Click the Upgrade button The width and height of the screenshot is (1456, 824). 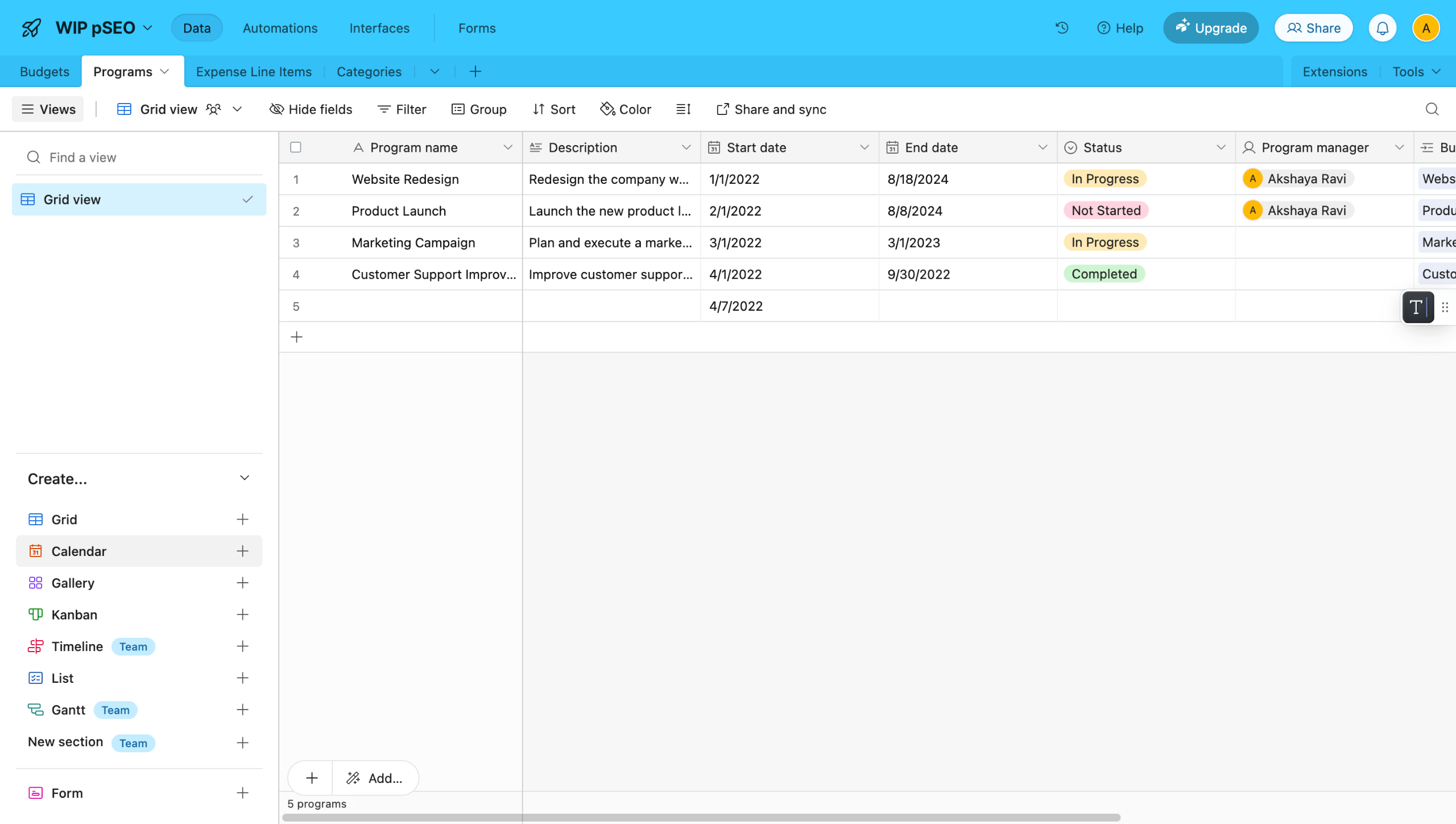click(1211, 28)
